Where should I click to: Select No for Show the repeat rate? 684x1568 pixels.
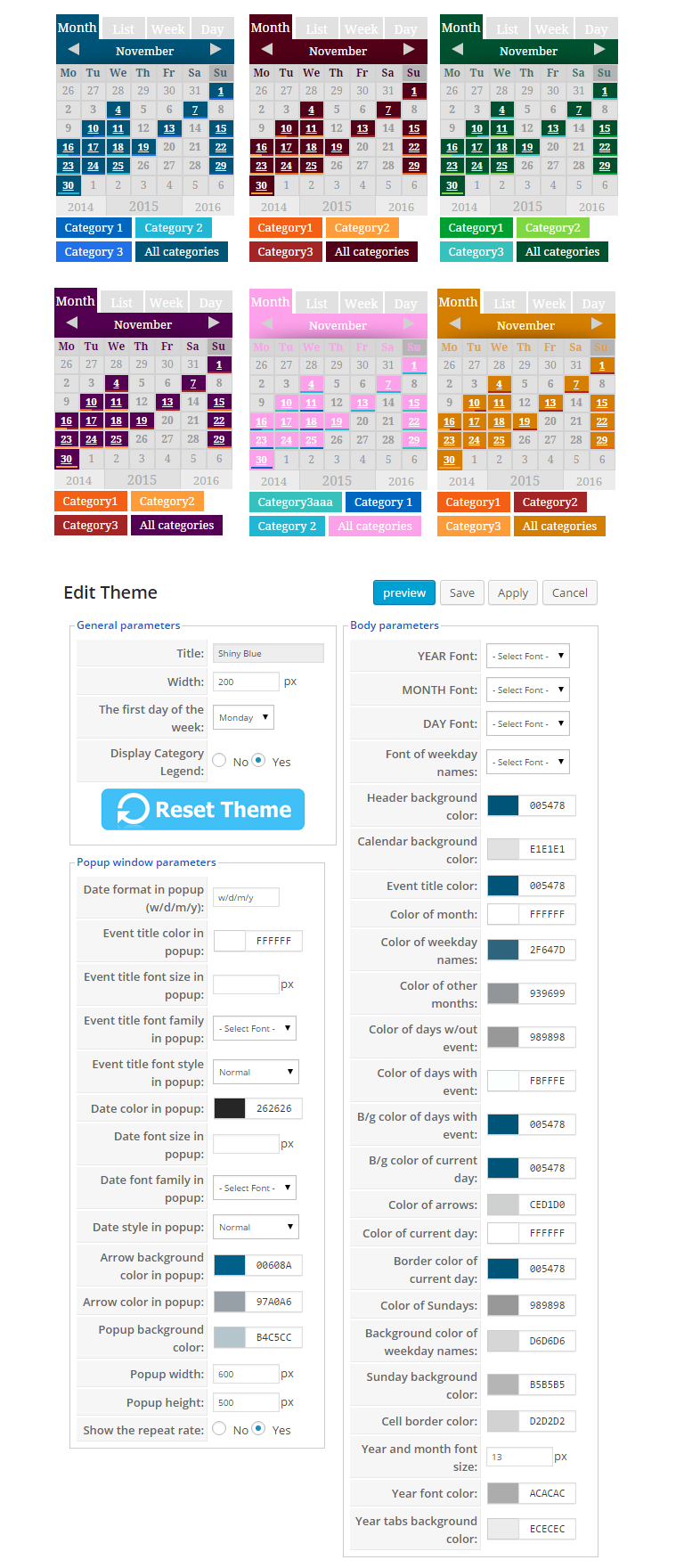(219, 1429)
